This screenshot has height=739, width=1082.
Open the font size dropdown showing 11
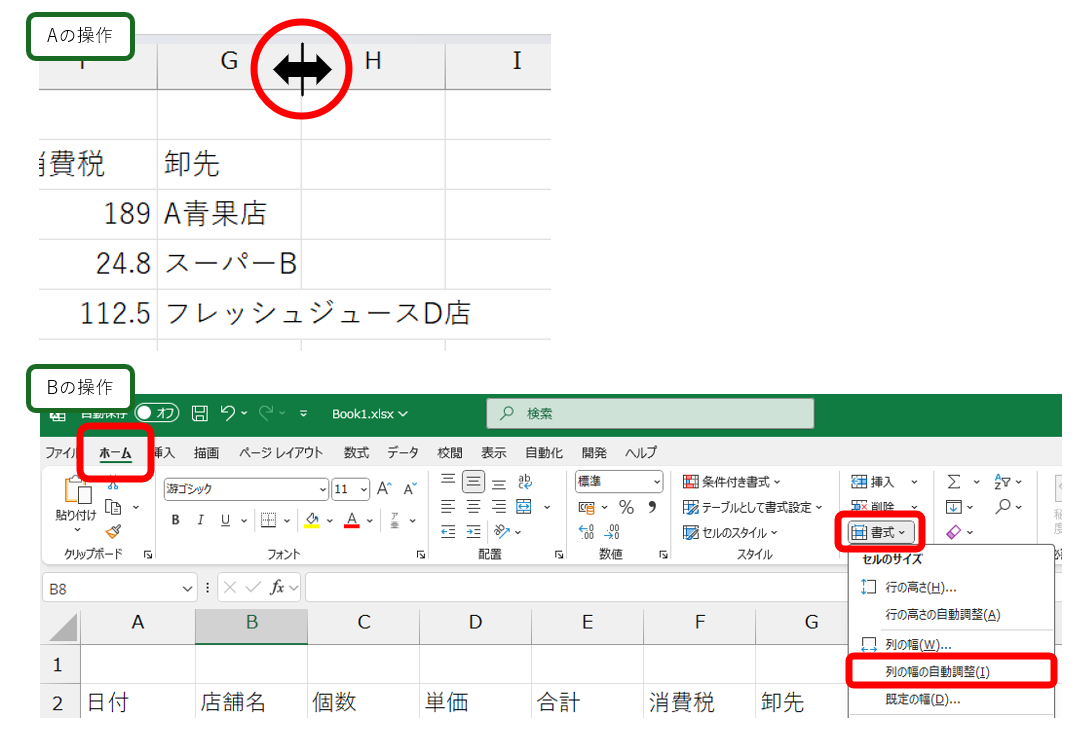tap(363, 489)
